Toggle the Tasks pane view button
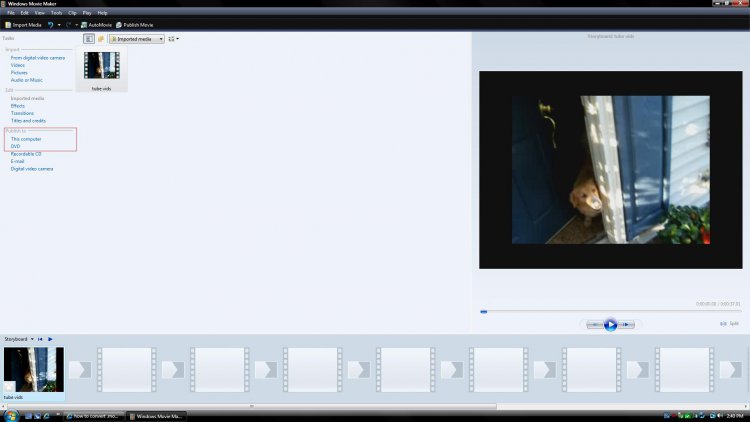Image resolution: width=750 pixels, height=422 pixels. (x=88, y=39)
